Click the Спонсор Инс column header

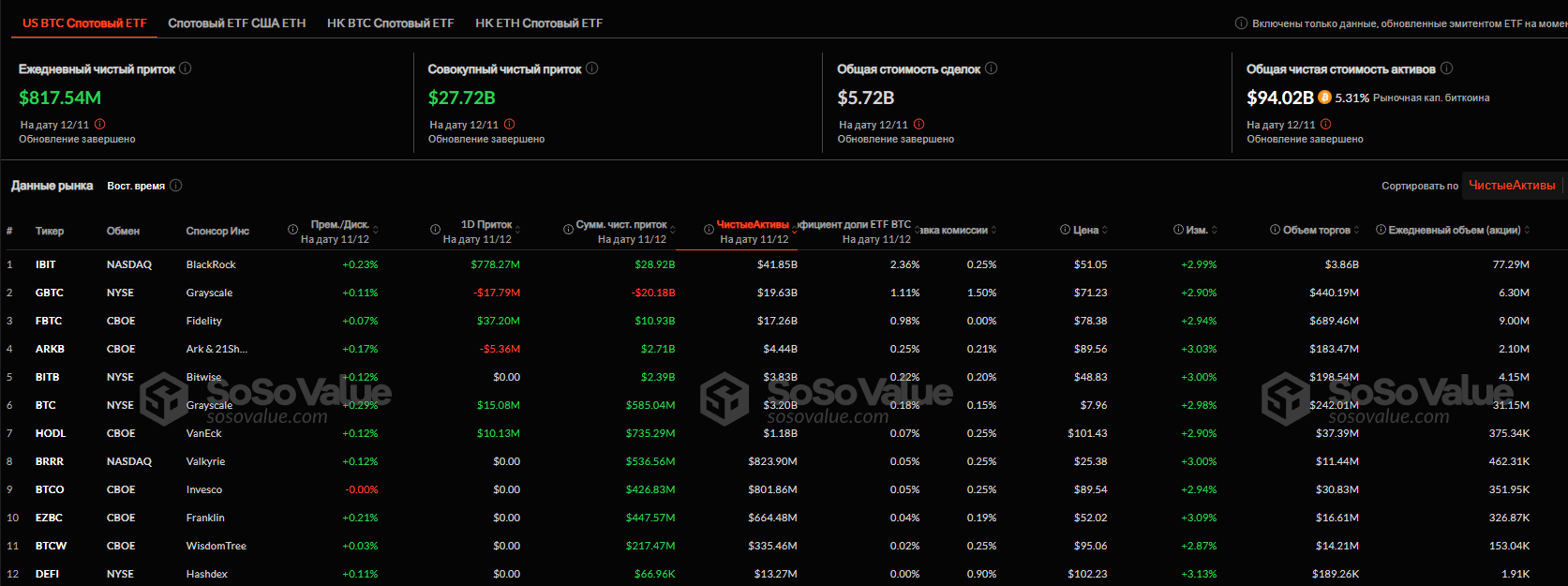[217, 231]
